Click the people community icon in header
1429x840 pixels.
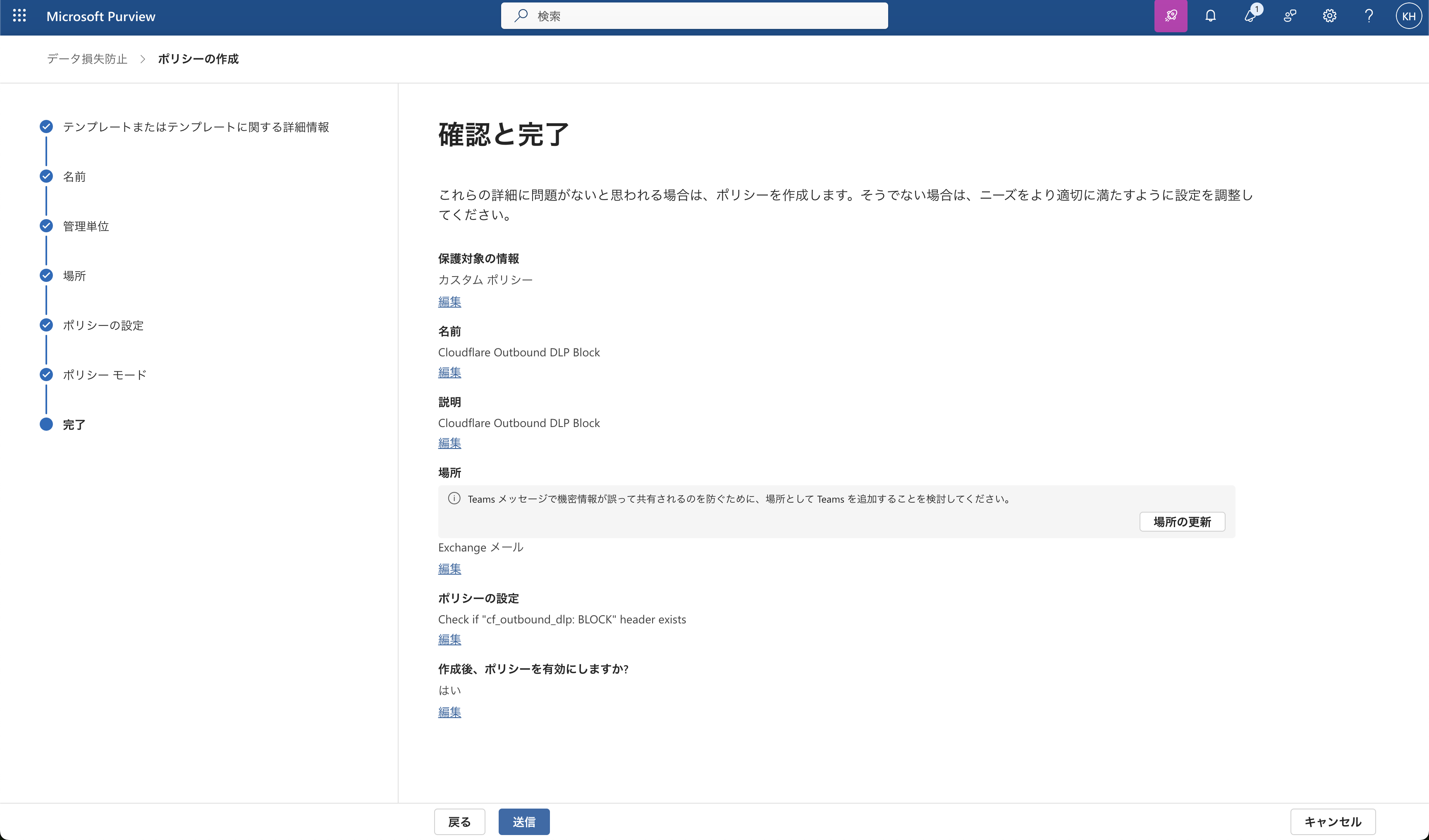(x=1290, y=16)
